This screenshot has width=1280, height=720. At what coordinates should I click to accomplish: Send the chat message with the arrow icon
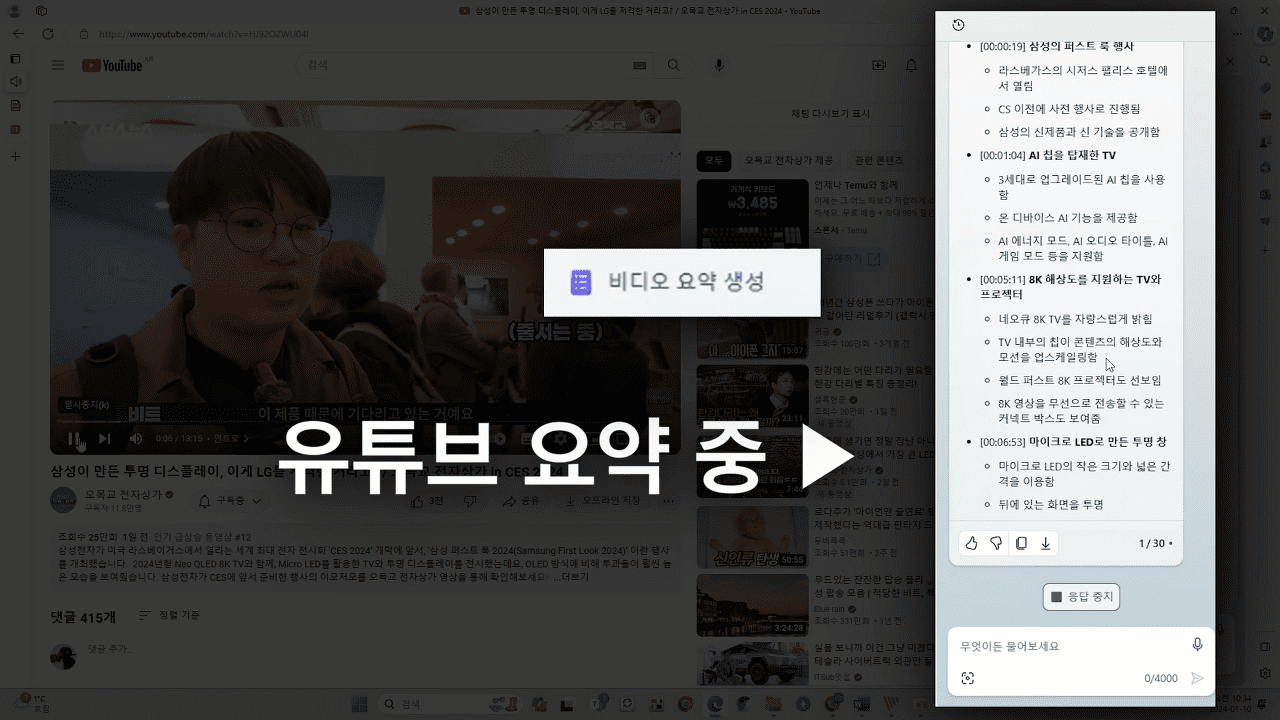coord(1197,677)
